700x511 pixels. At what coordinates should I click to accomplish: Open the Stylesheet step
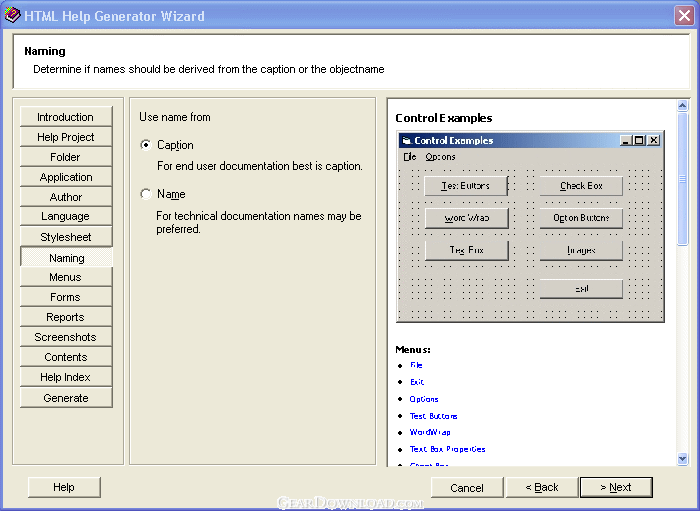66,237
